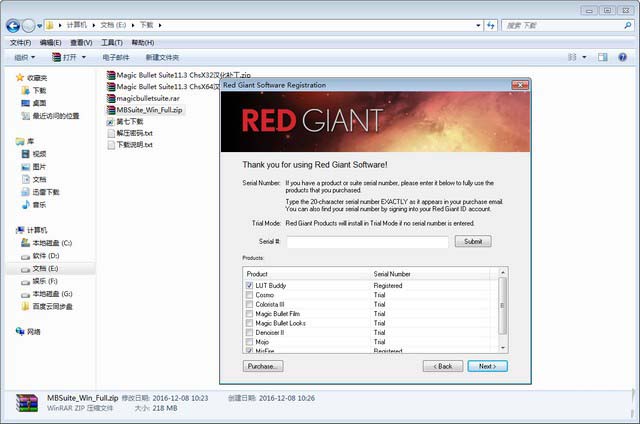Open the 文件(F) menu
This screenshot has width=640, height=424.
click(20, 42)
